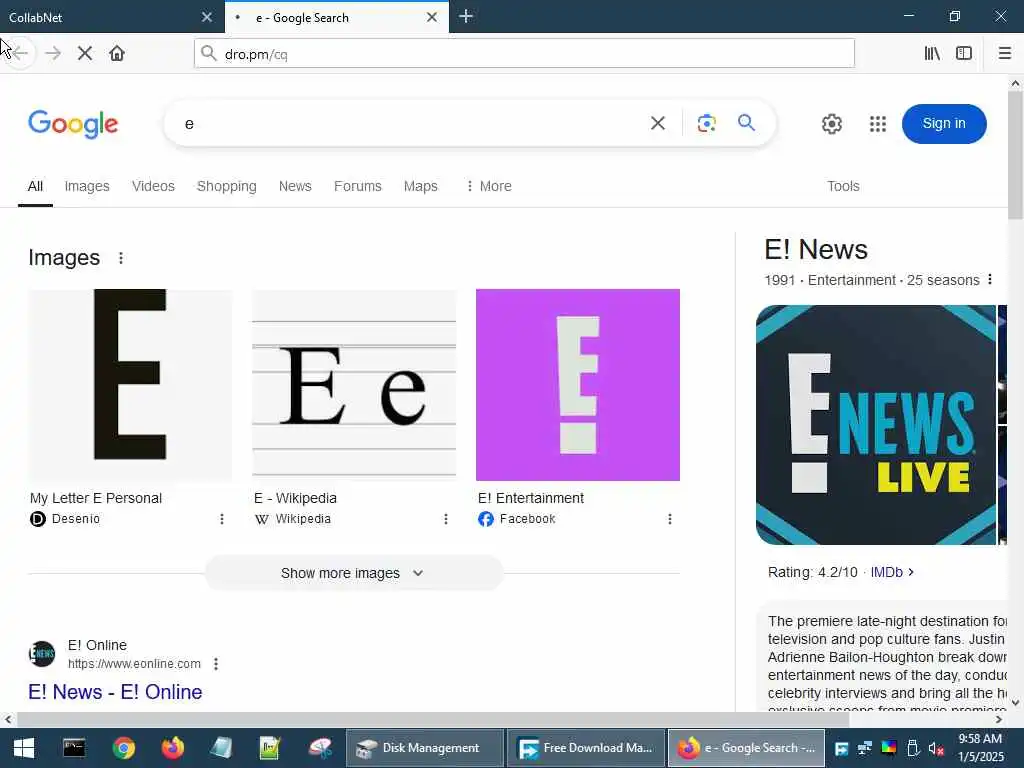Open options menu for the Desenio result
Viewport: 1024px width, 768px height.
click(x=222, y=519)
